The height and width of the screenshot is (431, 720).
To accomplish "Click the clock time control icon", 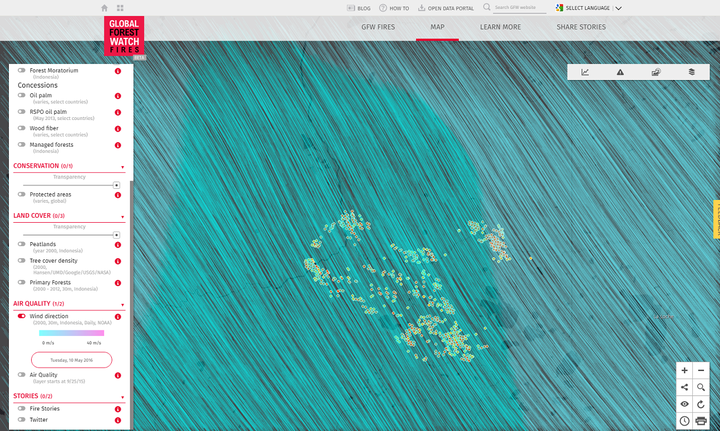I will (x=685, y=420).
